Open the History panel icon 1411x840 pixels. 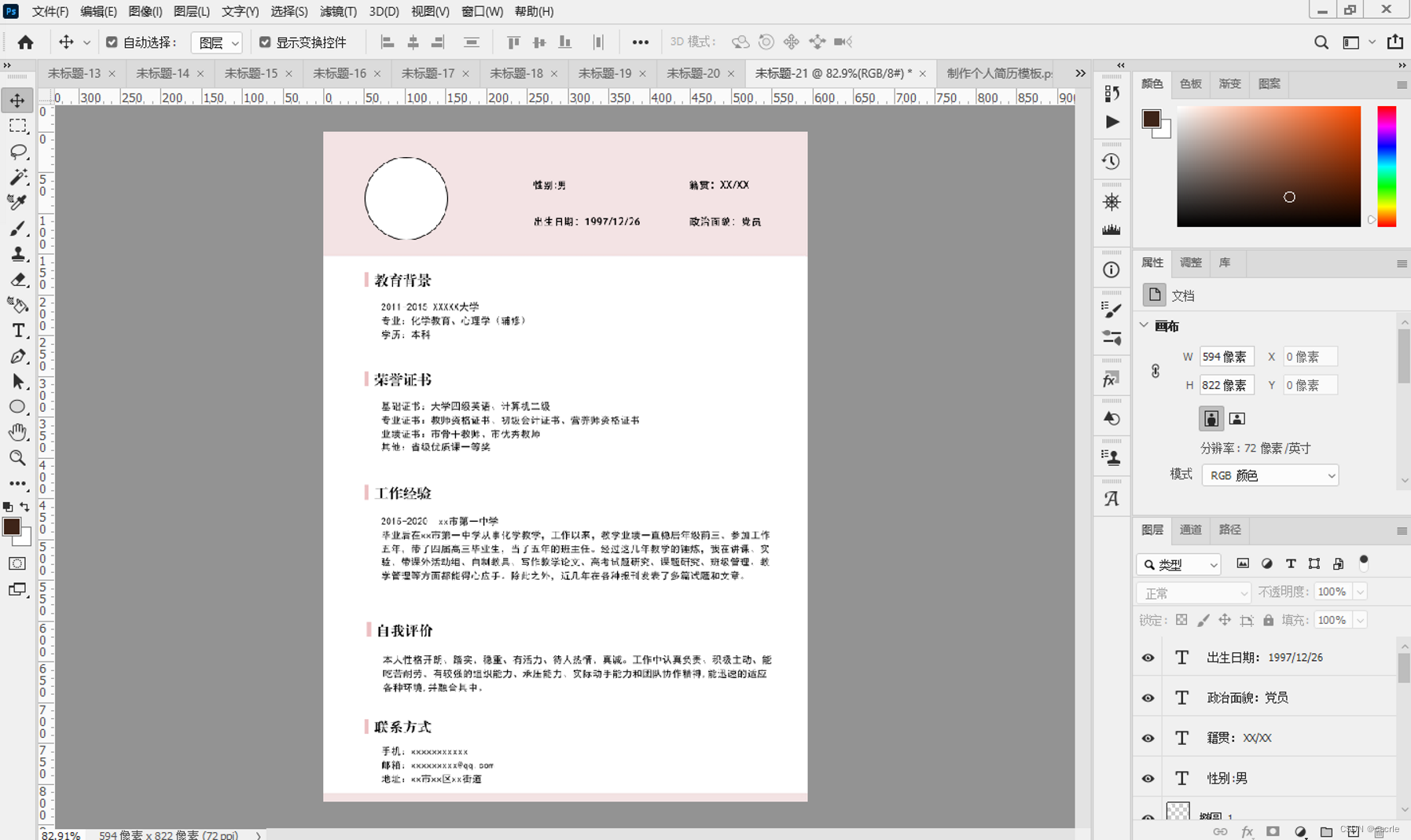tap(1112, 161)
